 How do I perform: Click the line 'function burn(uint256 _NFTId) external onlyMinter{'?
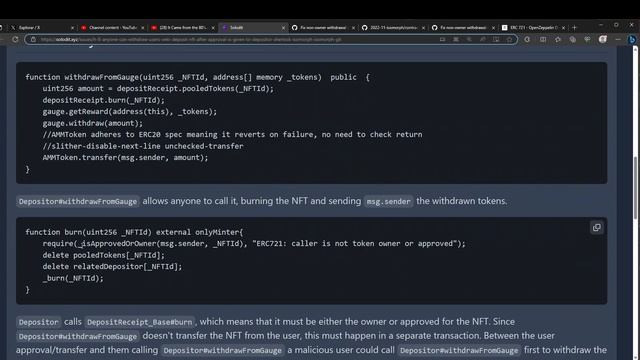(134, 232)
